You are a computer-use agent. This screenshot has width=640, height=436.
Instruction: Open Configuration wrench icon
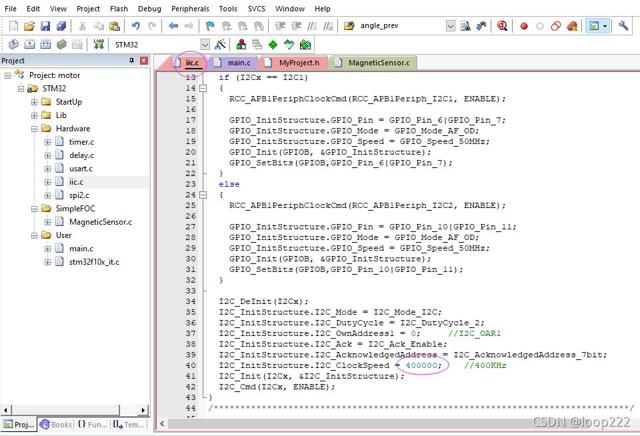pyautogui.click(x=623, y=26)
